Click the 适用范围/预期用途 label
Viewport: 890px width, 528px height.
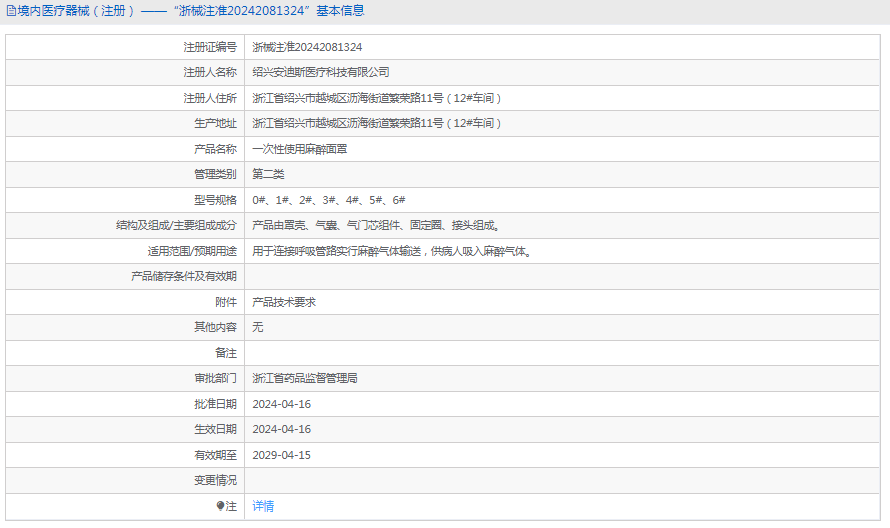click(x=192, y=251)
